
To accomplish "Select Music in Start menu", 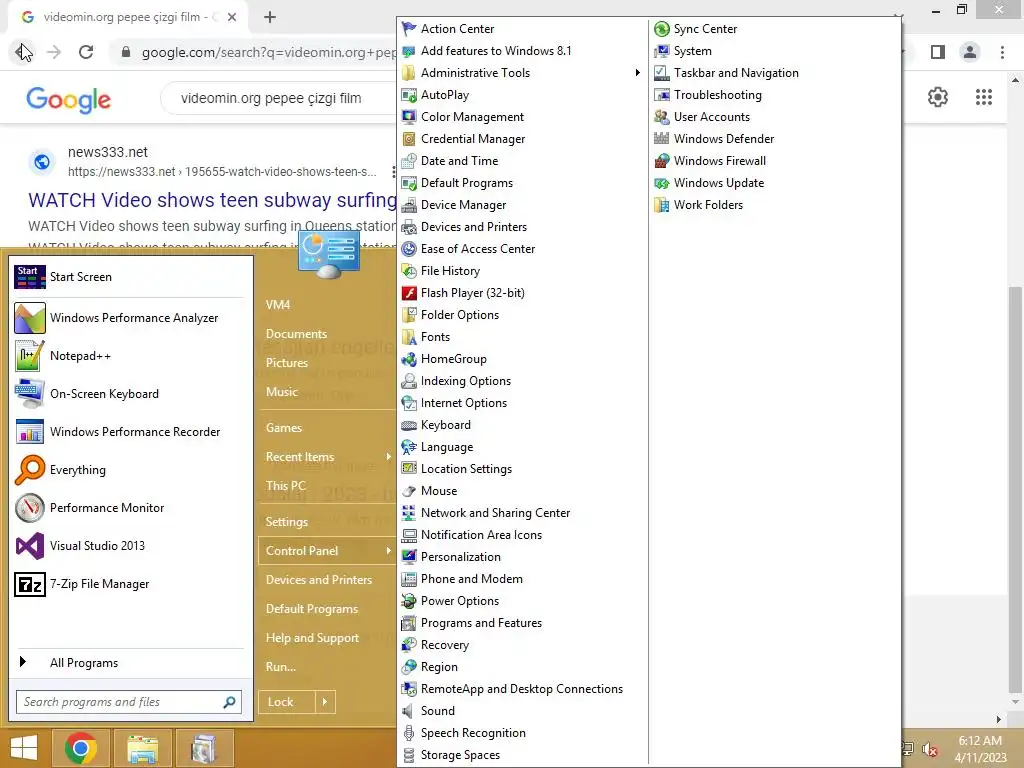I will point(281,392).
